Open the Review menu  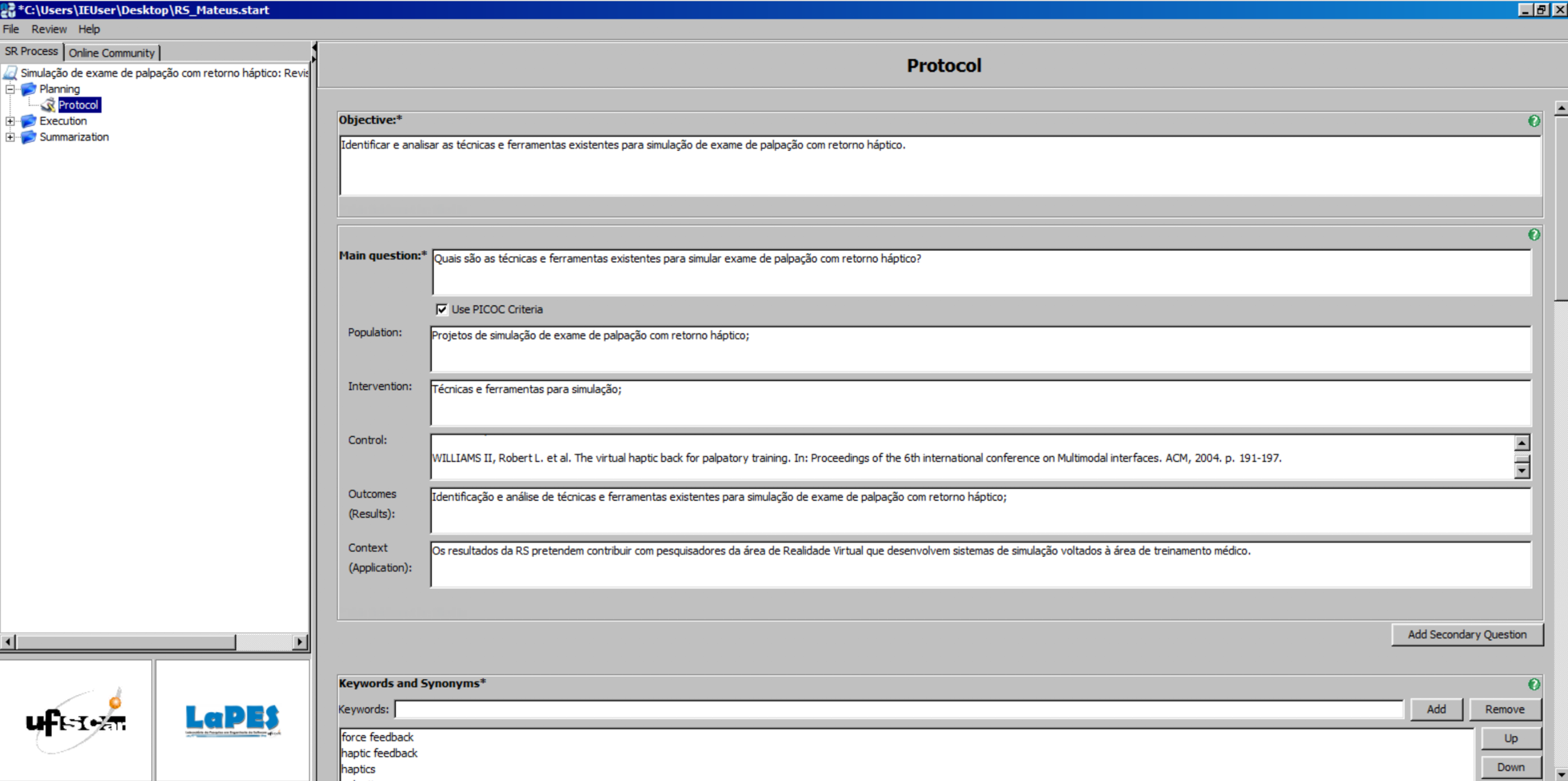coord(49,29)
